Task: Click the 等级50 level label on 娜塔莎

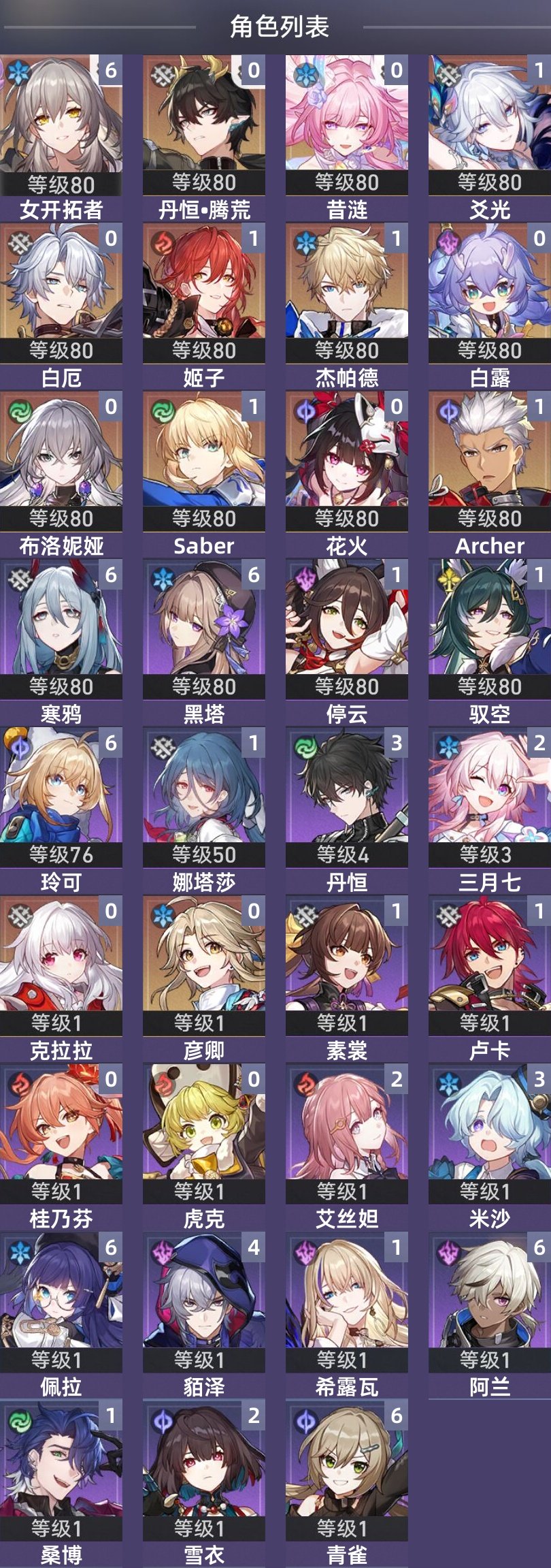Action: point(204,854)
